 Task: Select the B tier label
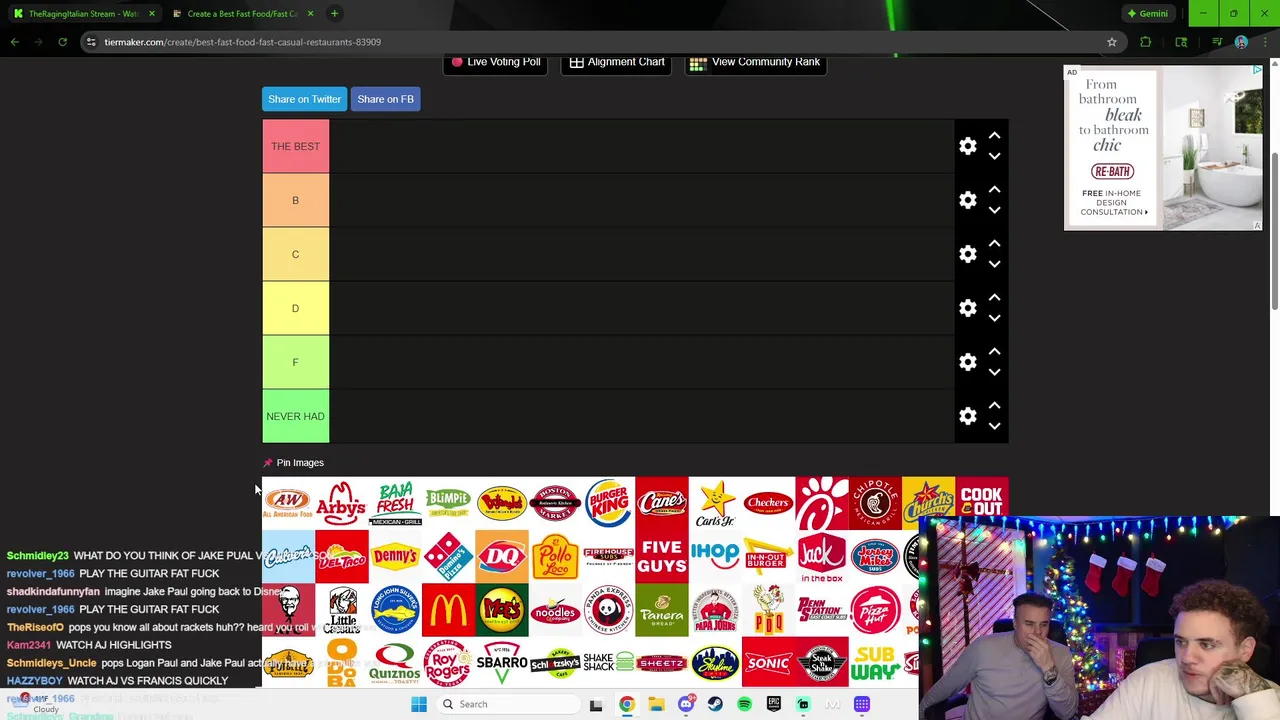coord(295,200)
